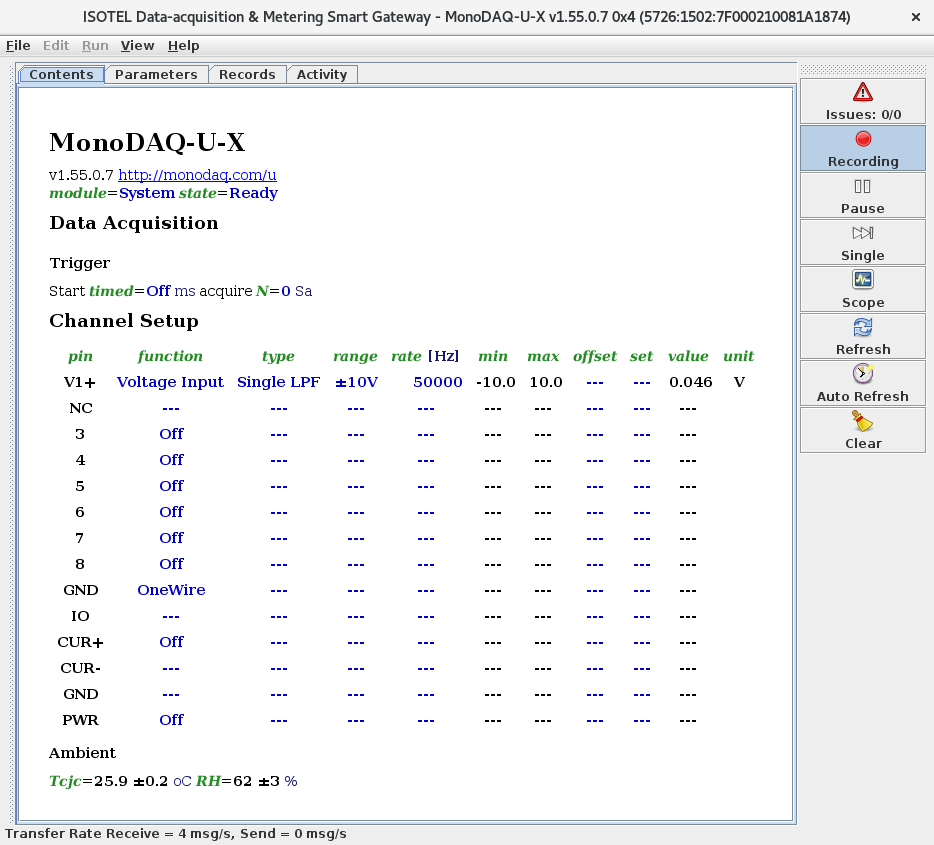Viewport: 934px width, 845px height.
Task: Open the Records tab
Action: click(247, 74)
